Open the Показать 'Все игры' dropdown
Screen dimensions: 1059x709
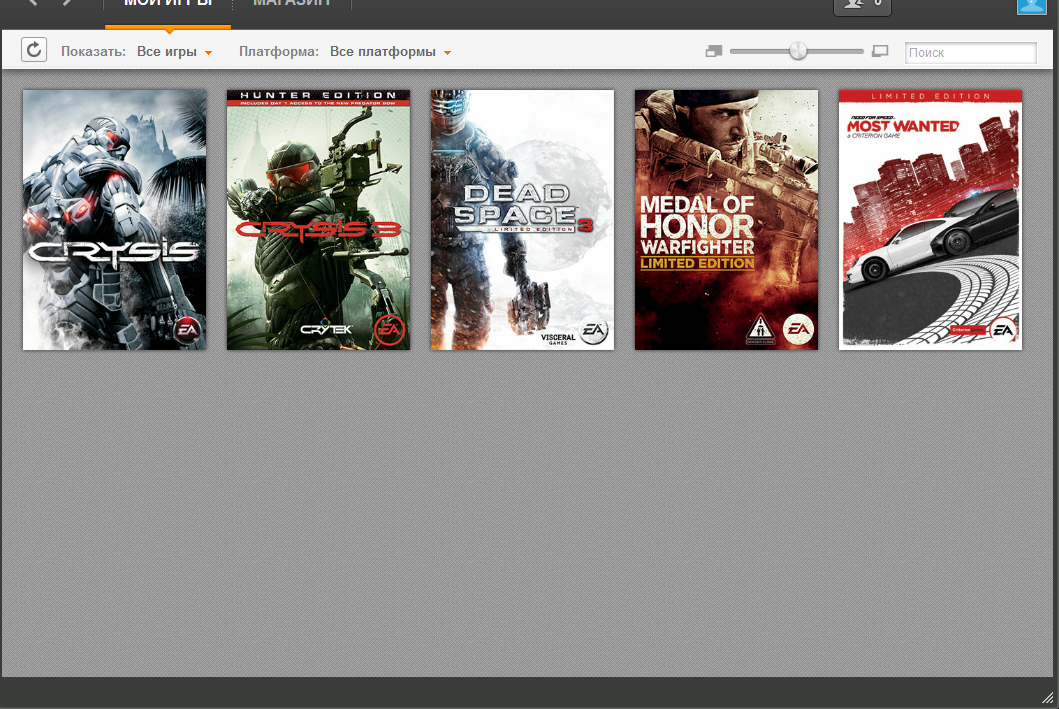tap(174, 52)
